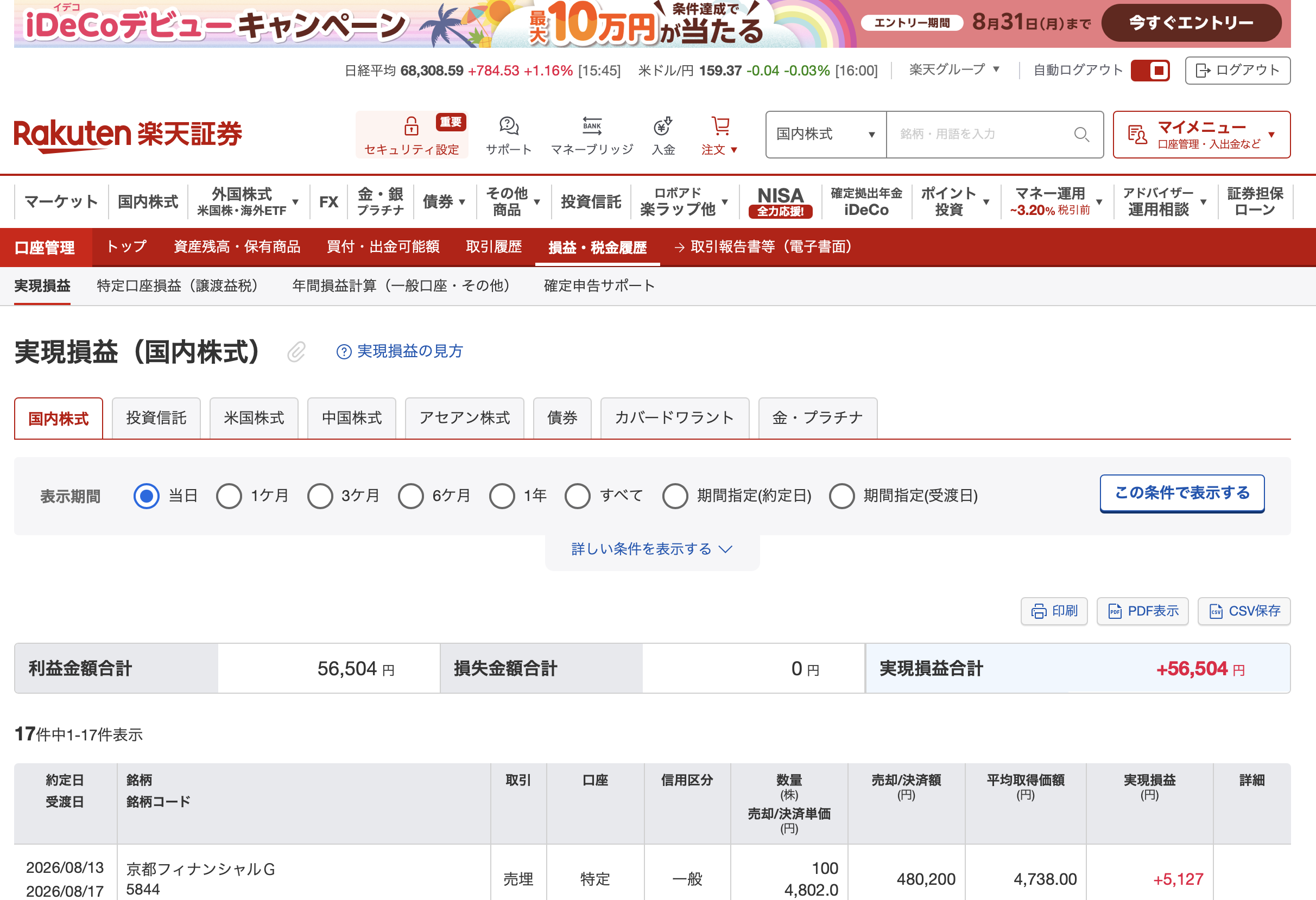Click the 重要 badge on security settings

(451, 122)
